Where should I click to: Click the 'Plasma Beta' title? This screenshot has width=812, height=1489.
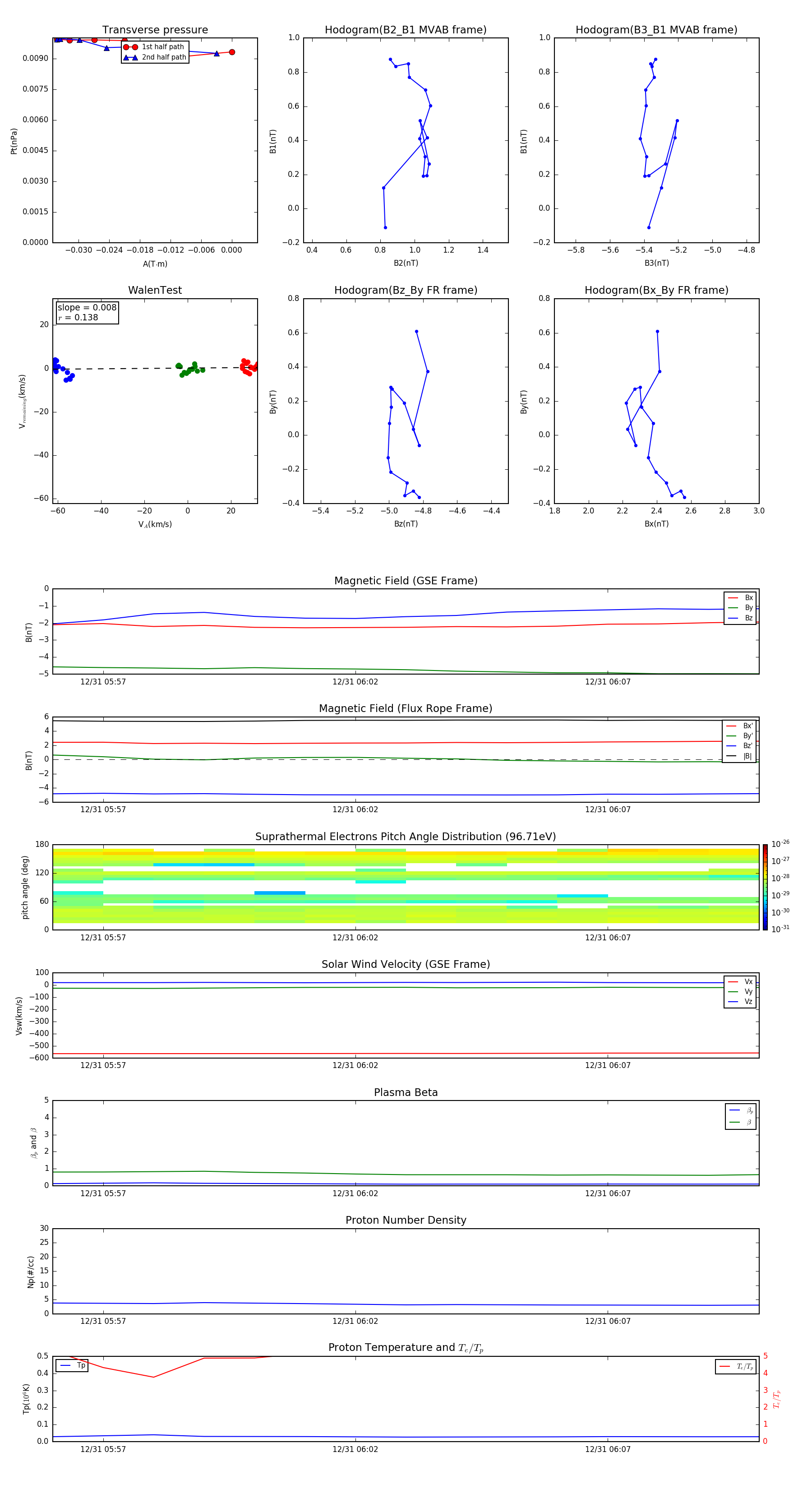406,1092
